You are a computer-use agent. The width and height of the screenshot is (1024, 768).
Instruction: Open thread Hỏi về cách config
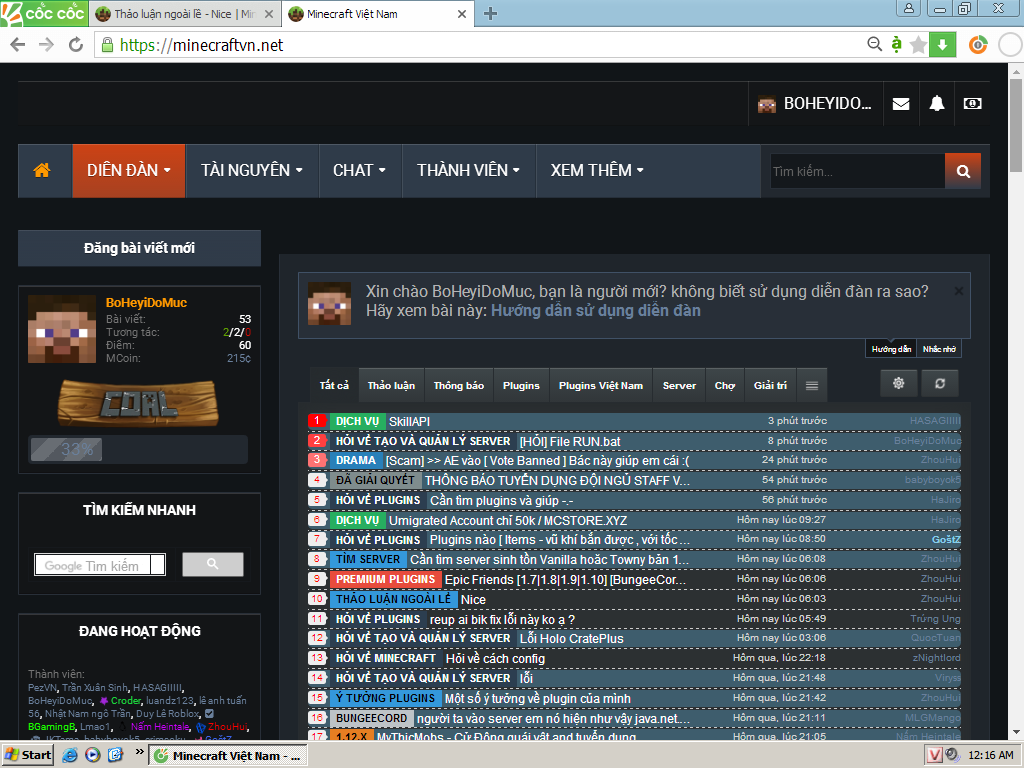coord(495,659)
